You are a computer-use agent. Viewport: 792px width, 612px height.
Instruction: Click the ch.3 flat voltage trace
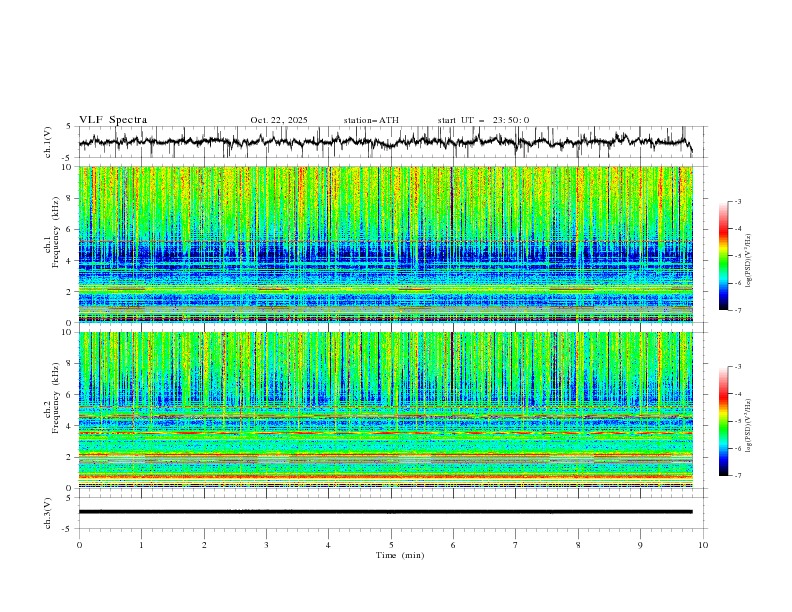coord(385,512)
